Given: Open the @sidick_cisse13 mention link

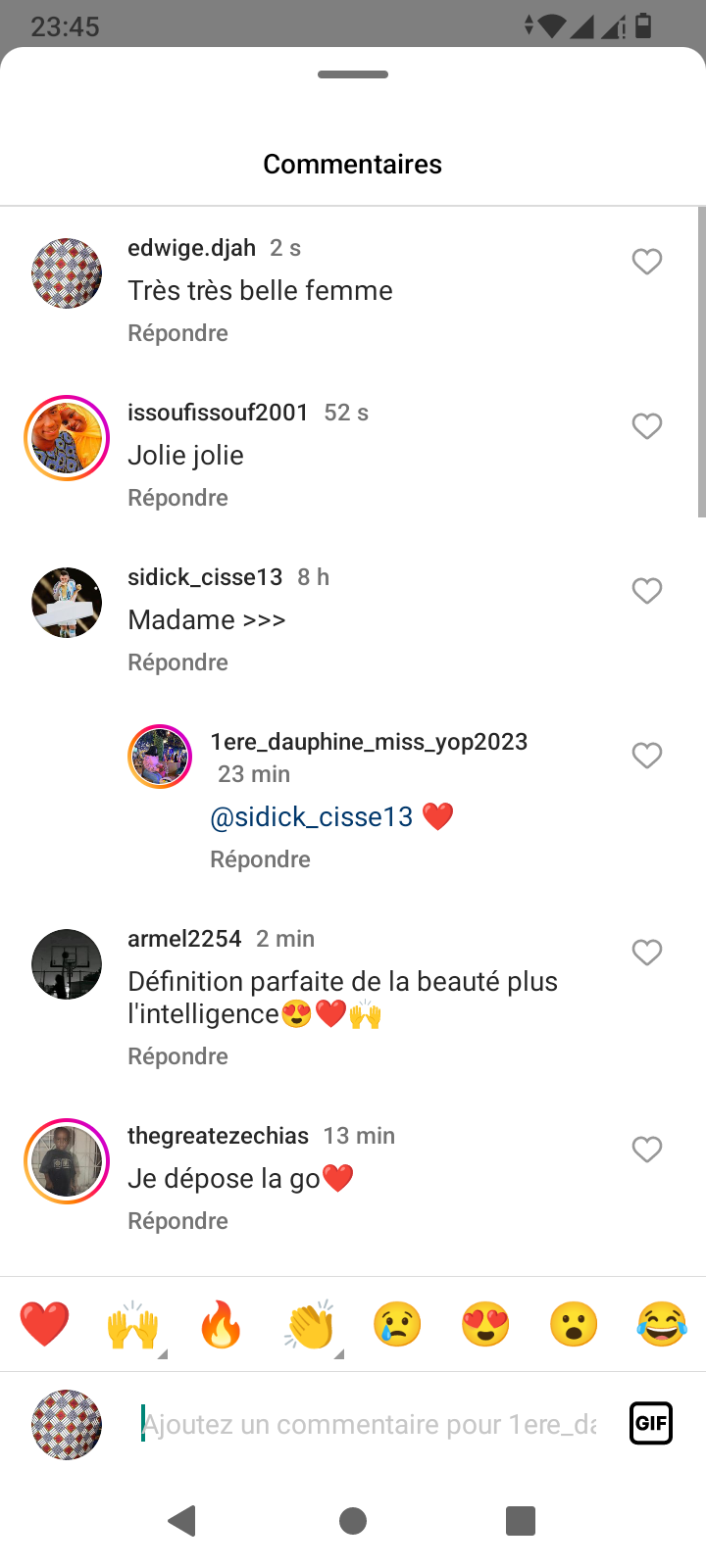Looking at the screenshot, I should click(x=312, y=817).
